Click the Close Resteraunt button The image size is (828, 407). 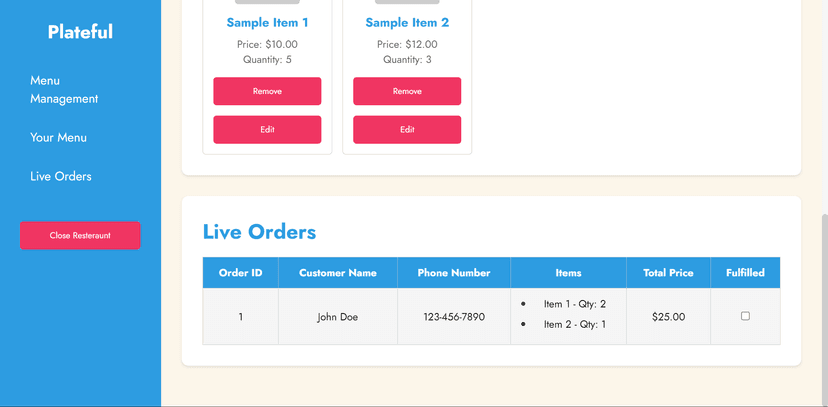[x=80, y=235]
